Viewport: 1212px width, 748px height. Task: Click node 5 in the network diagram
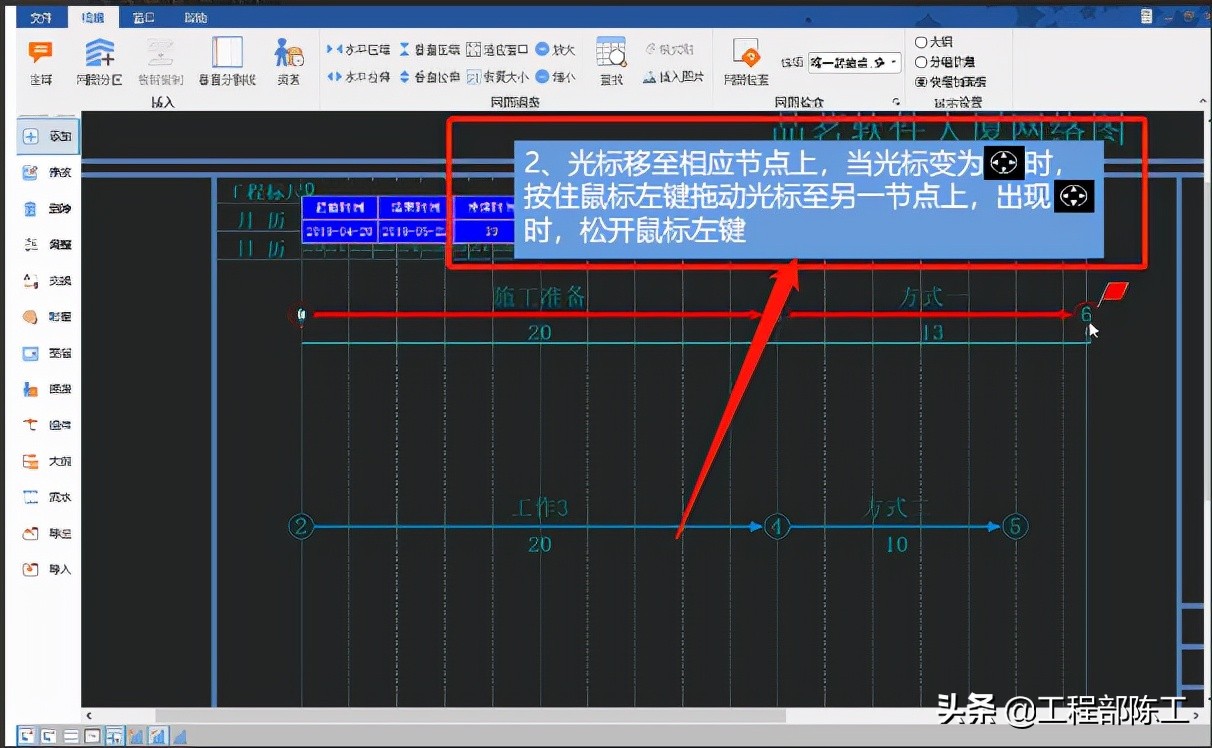[x=1015, y=527]
